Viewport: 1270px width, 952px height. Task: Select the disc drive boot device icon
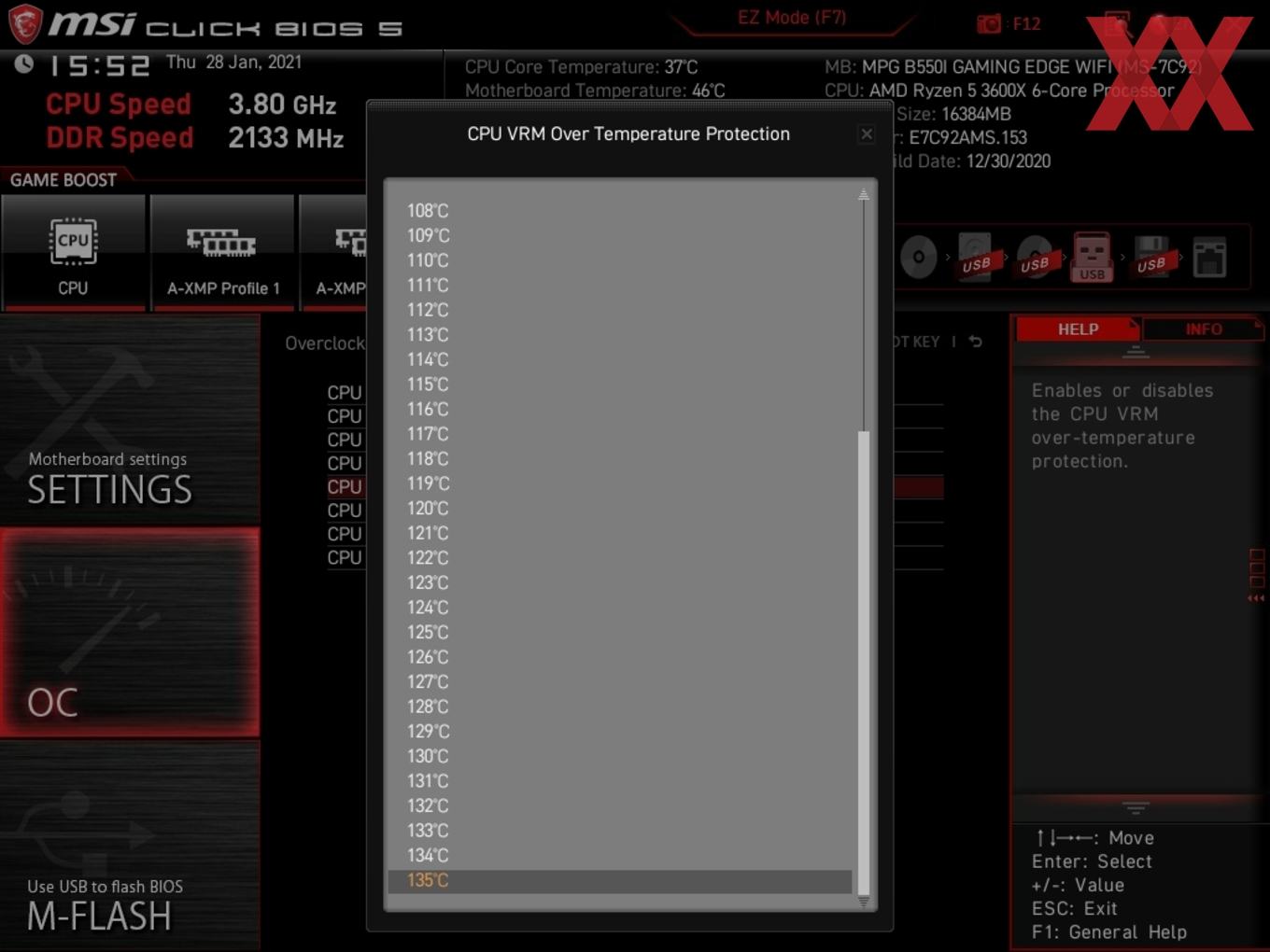pyautogui.click(x=919, y=257)
